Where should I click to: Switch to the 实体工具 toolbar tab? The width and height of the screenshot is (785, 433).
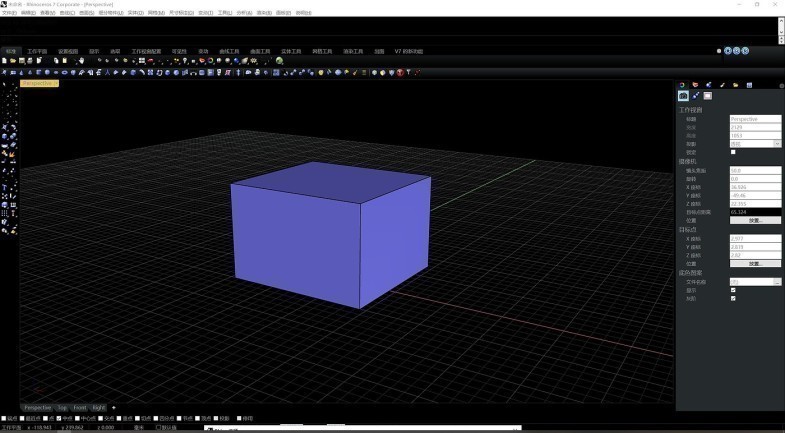click(291, 51)
